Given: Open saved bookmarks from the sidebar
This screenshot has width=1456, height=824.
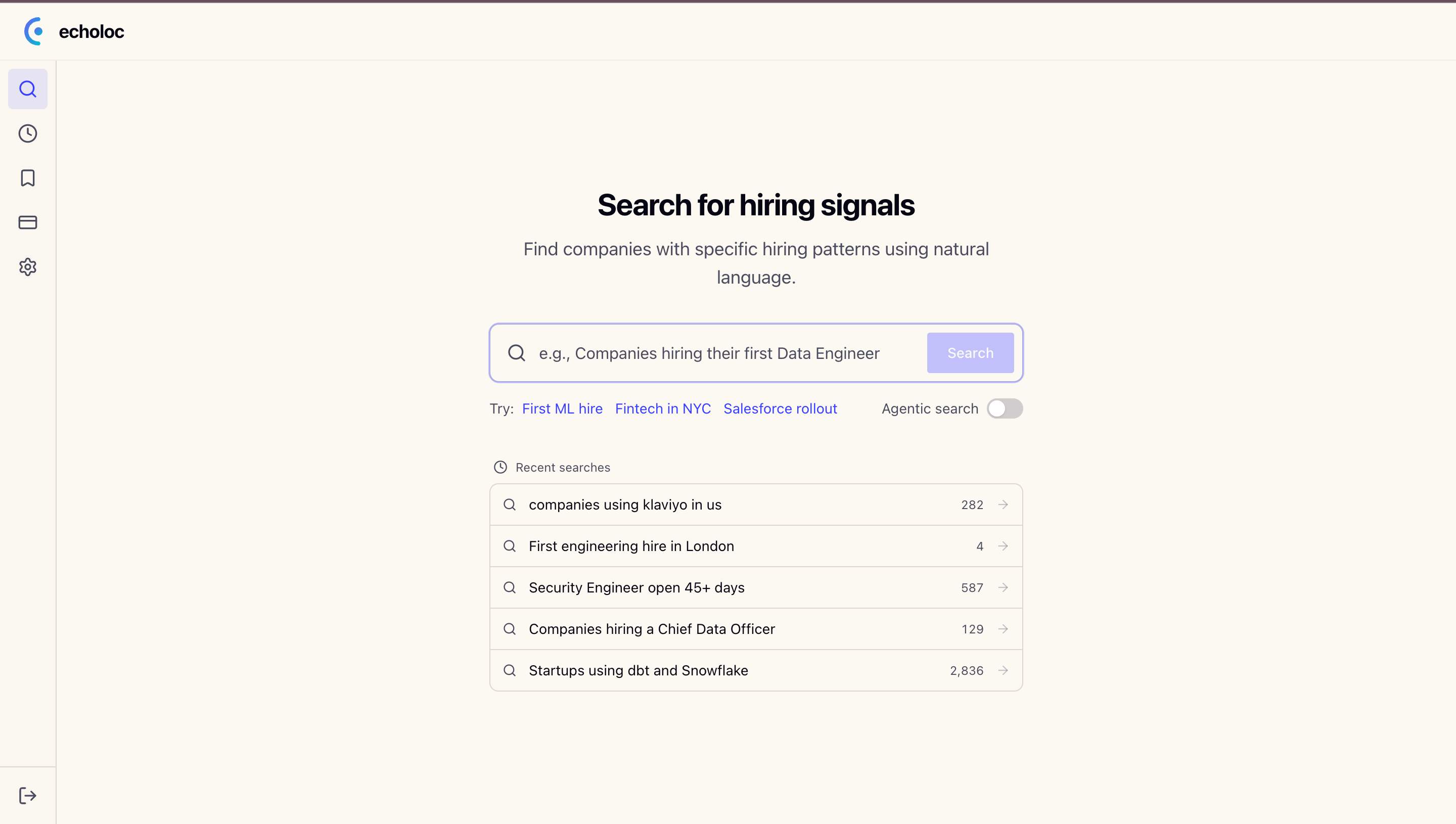Looking at the screenshot, I should coord(27,178).
